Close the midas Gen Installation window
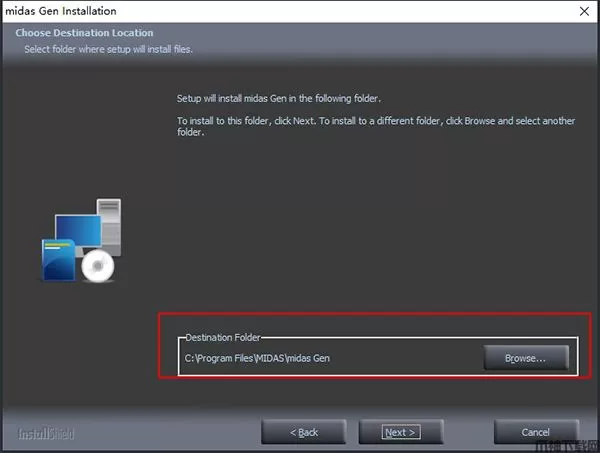This screenshot has height=453, width=600. click(x=584, y=11)
